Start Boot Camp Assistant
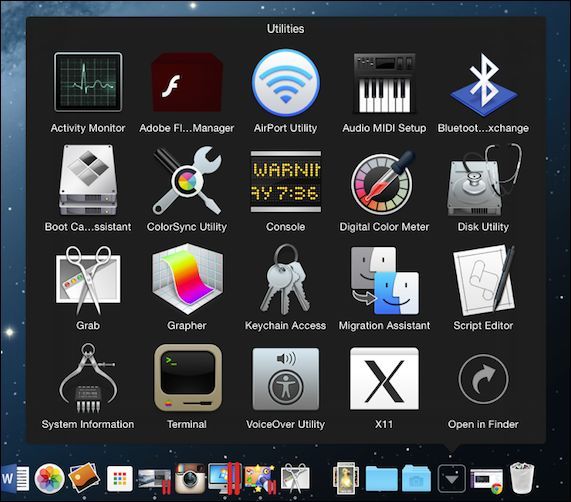The width and height of the screenshot is (571, 502). 88,180
